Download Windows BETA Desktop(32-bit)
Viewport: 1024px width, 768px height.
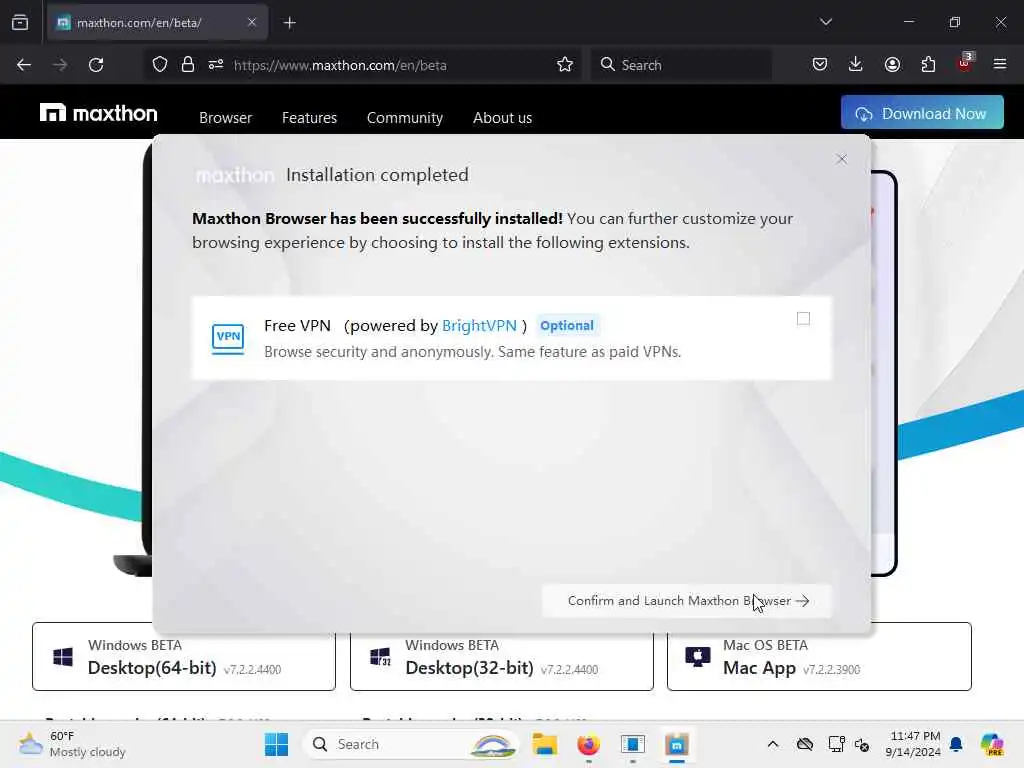click(502, 656)
